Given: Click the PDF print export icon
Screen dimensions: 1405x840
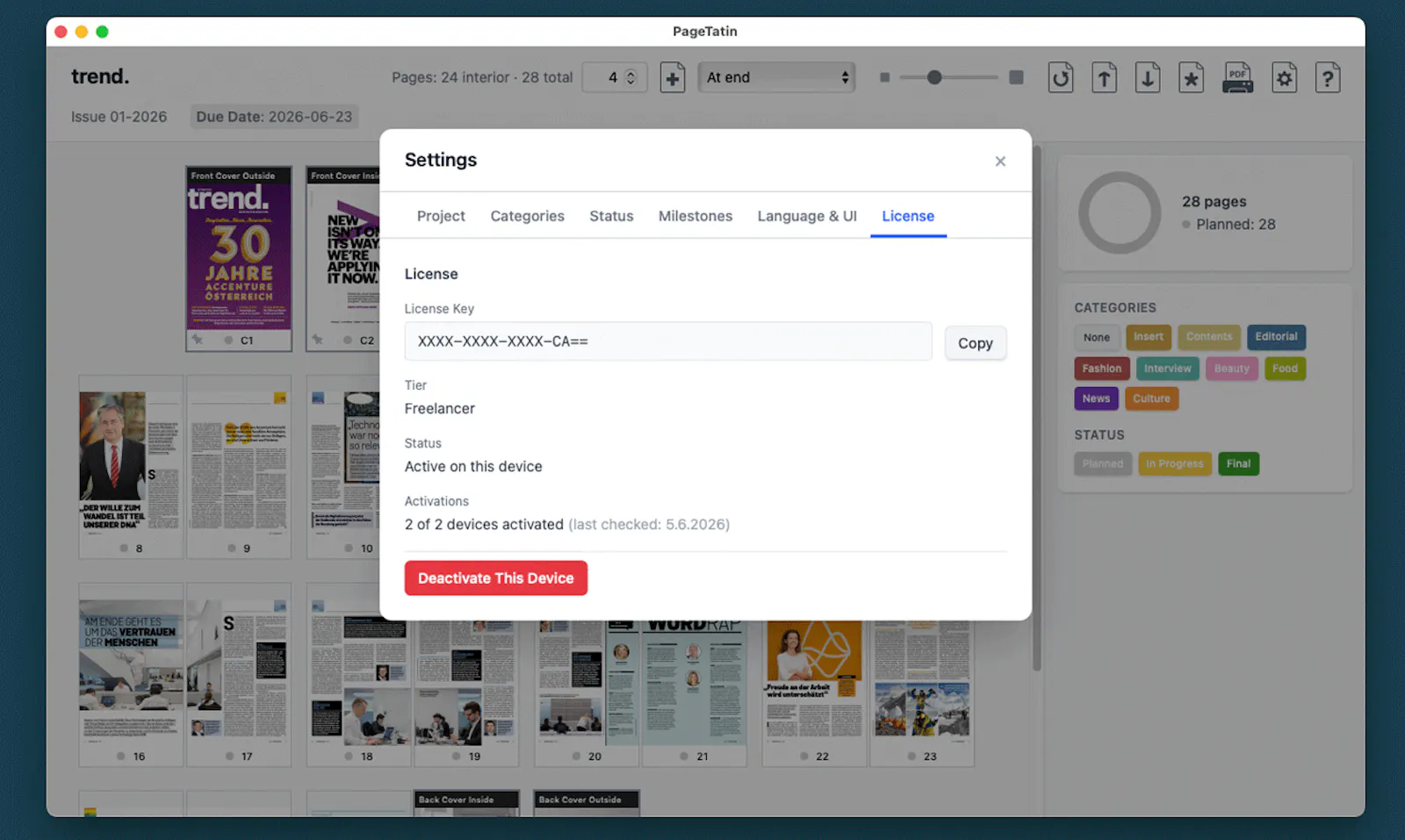Looking at the screenshot, I should click(x=1237, y=78).
